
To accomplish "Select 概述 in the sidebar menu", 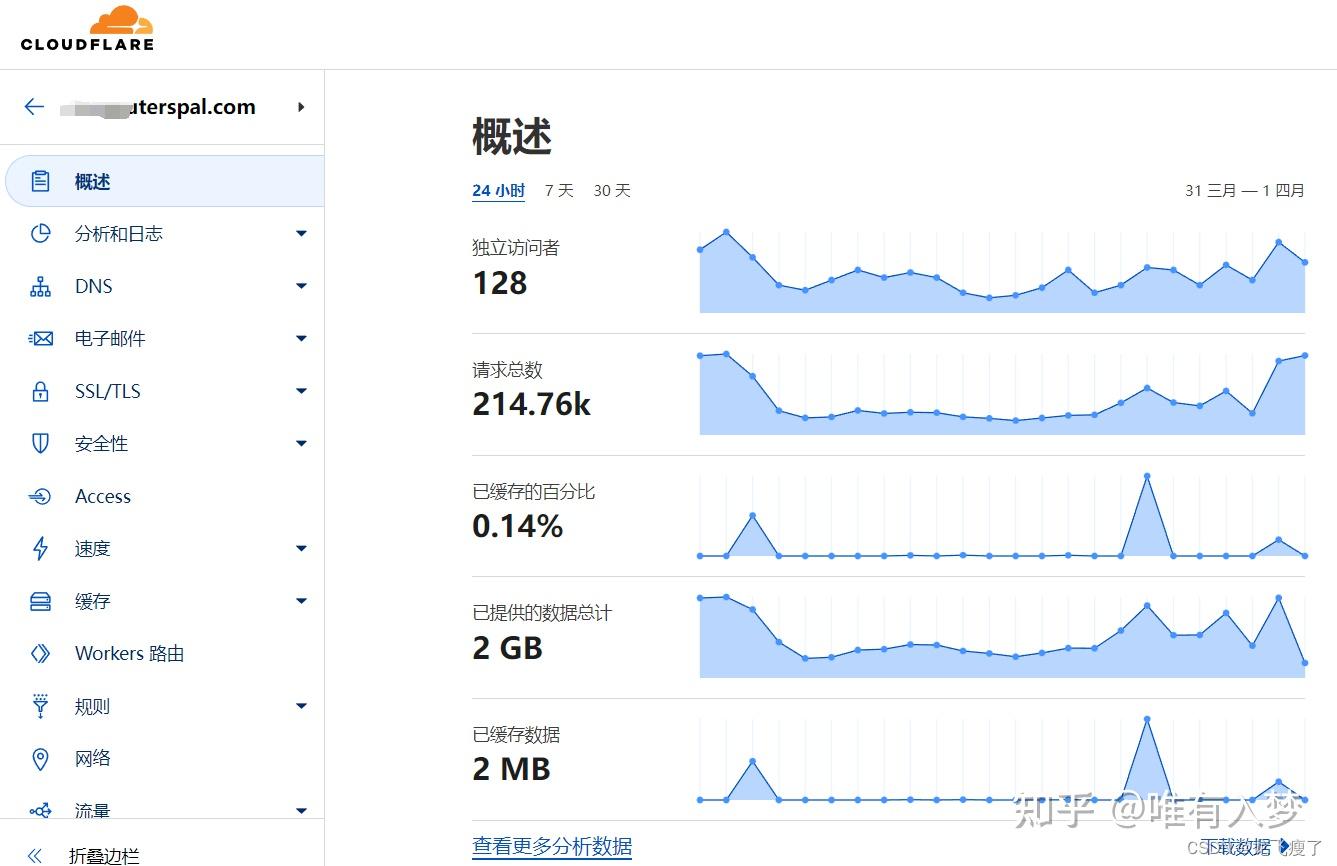I will click(x=91, y=181).
